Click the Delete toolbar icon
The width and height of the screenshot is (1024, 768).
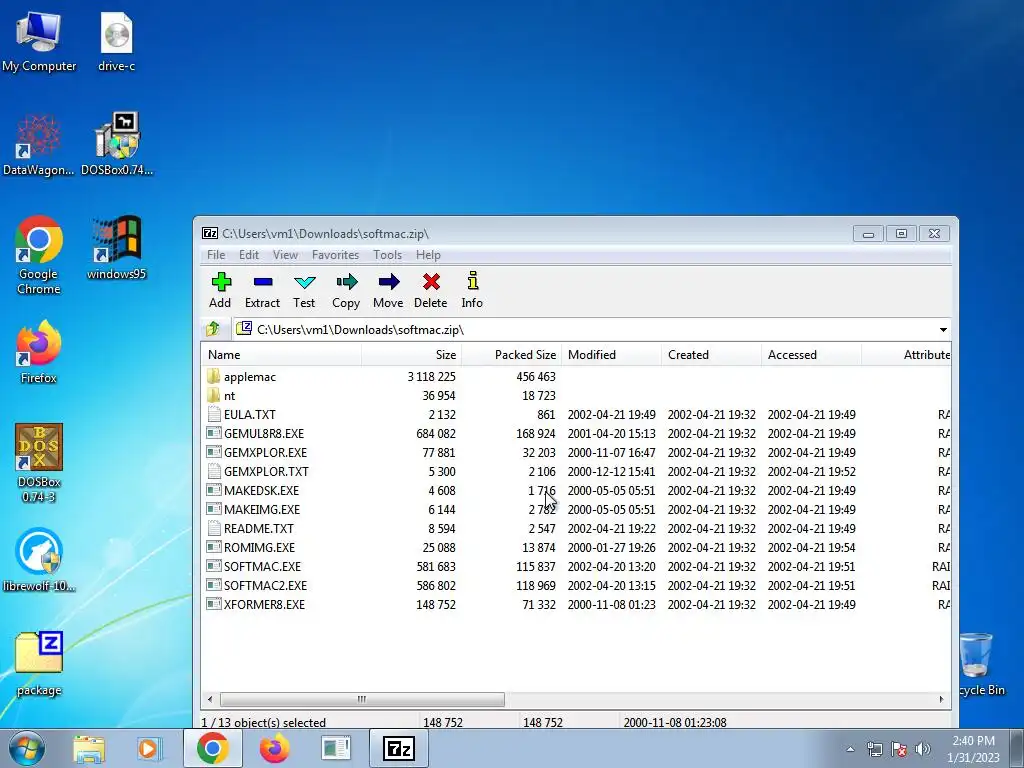click(431, 282)
